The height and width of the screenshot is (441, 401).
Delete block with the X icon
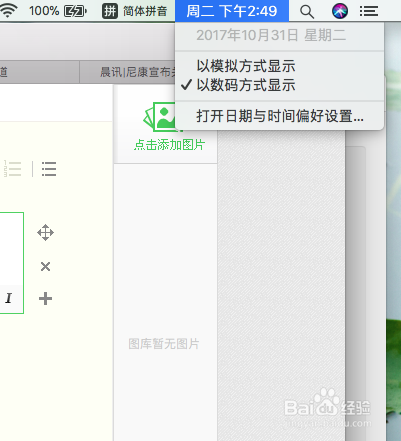tap(45, 266)
